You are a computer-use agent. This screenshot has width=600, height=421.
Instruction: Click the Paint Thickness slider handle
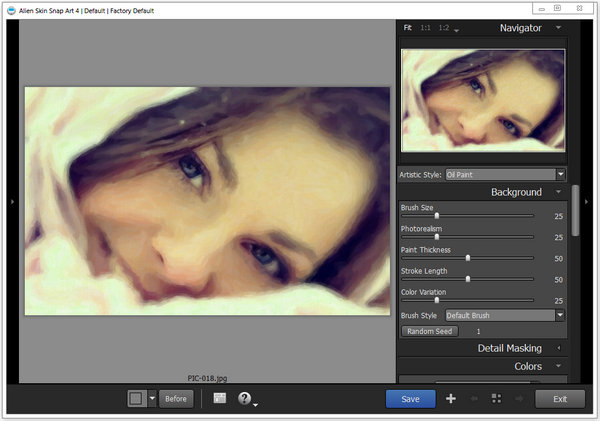pos(468,257)
